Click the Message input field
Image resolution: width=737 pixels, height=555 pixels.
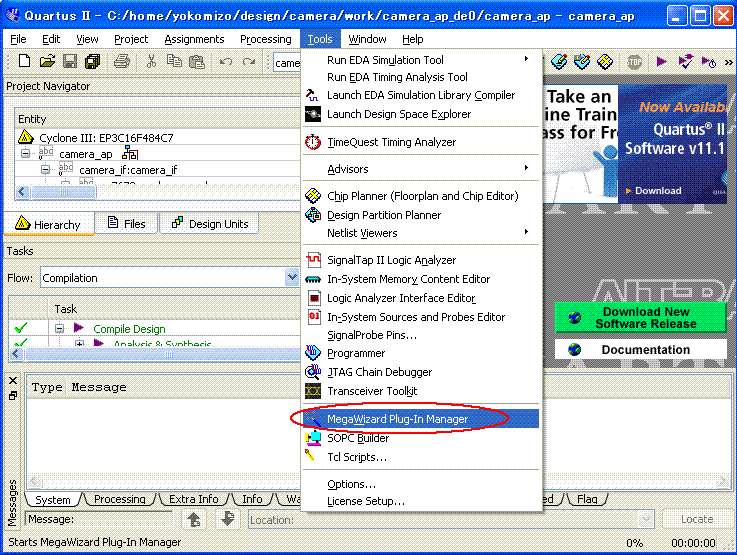99,519
